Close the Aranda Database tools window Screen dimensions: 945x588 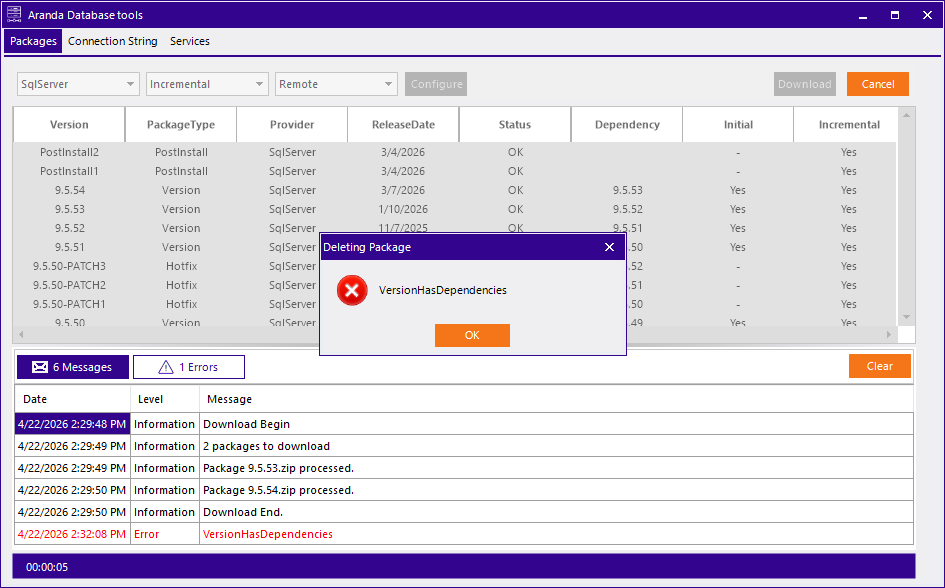[x=927, y=15]
